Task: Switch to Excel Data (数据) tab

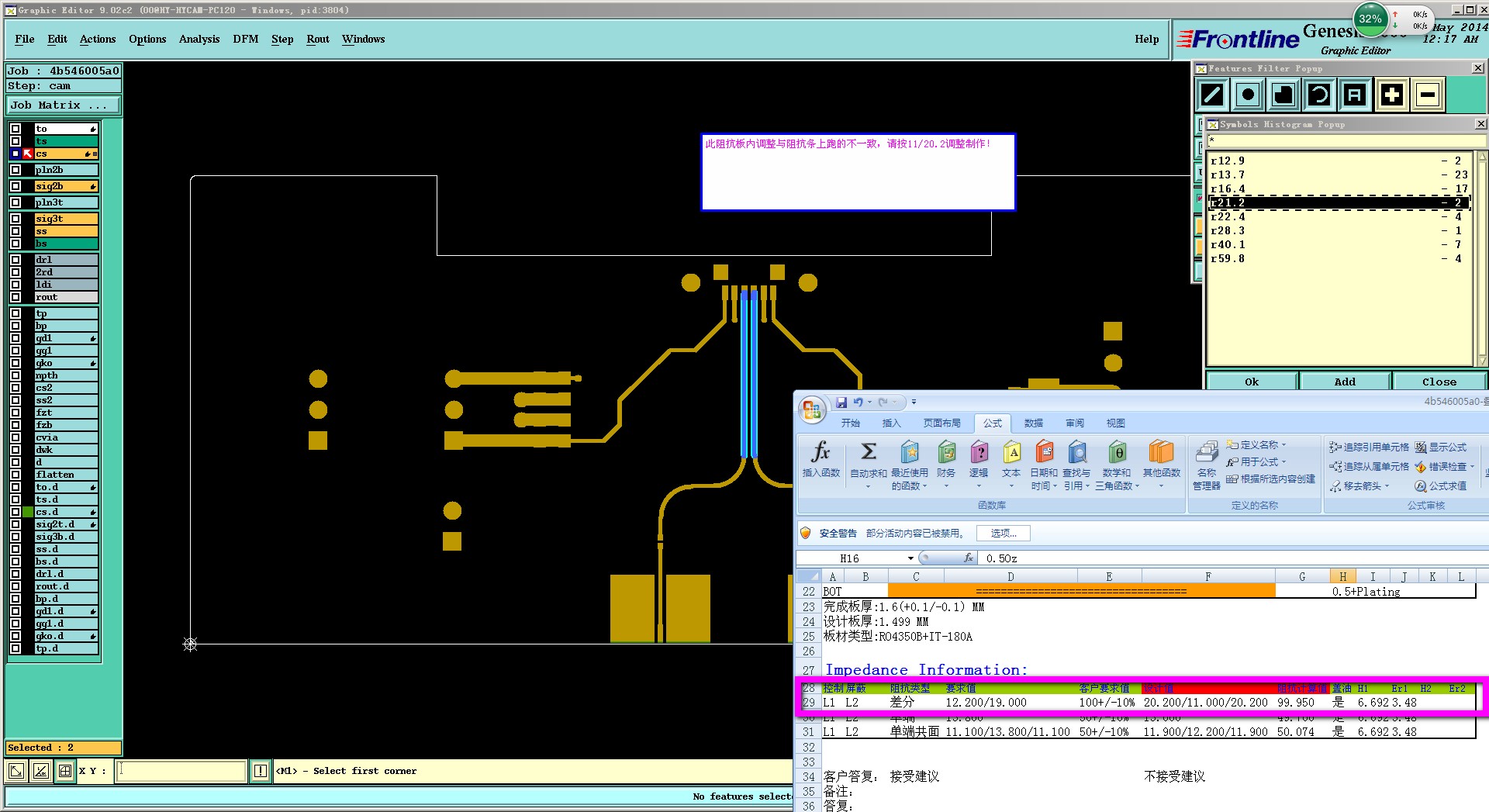Action: pyautogui.click(x=1034, y=423)
